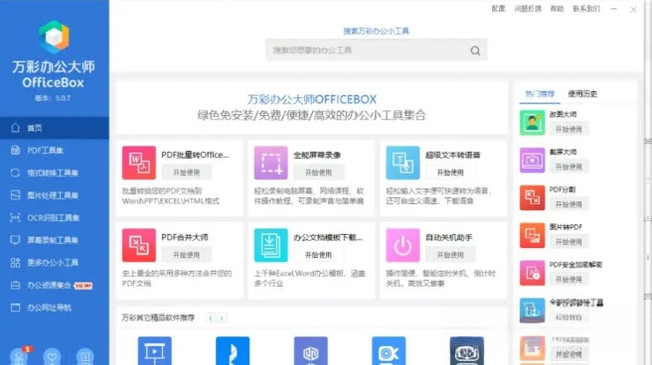Select 更多办公小工具 in the sidebar
This screenshot has width=652, height=365.
coord(54,263)
